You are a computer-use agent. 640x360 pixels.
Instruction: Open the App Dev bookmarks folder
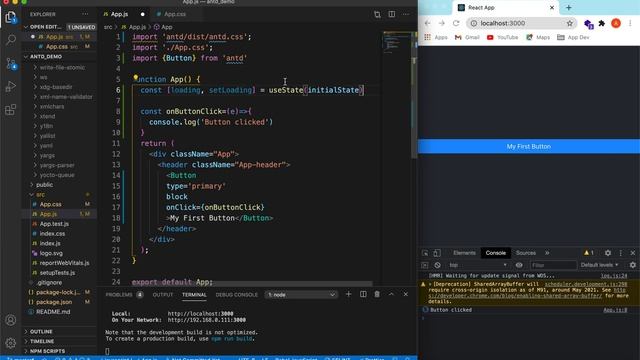[x=573, y=37]
